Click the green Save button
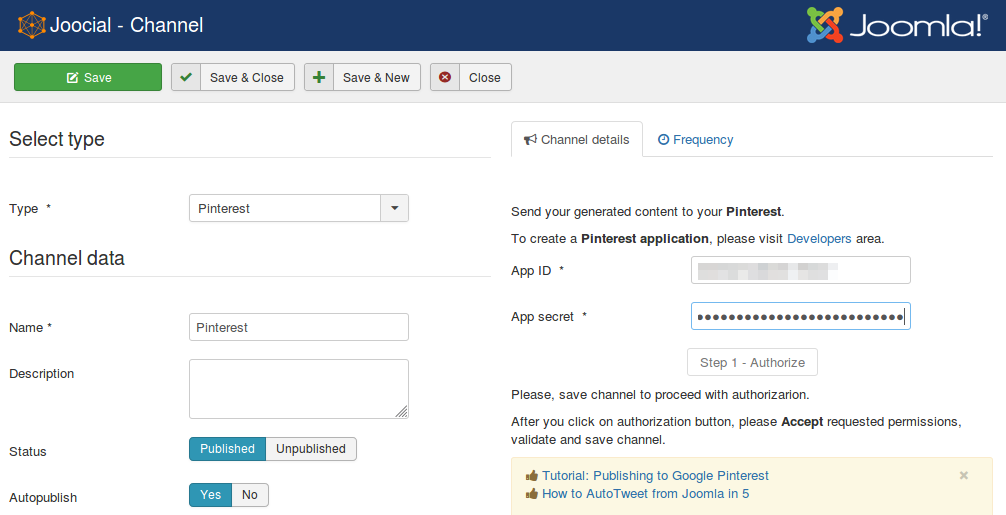This screenshot has width=1006, height=515. (x=88, y=77)
